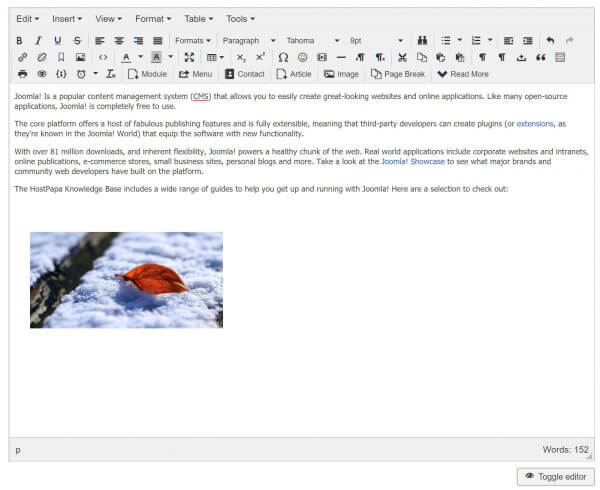Insert a numbered list

pyautogui.click(x=476, y=41)
